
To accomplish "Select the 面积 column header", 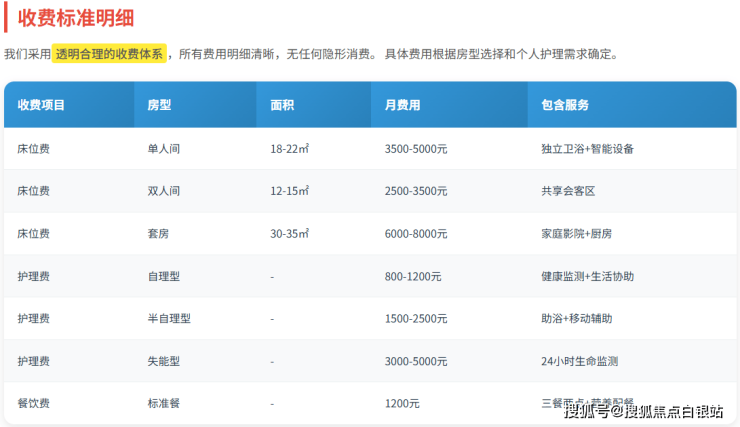I will [x=281, y=105].
